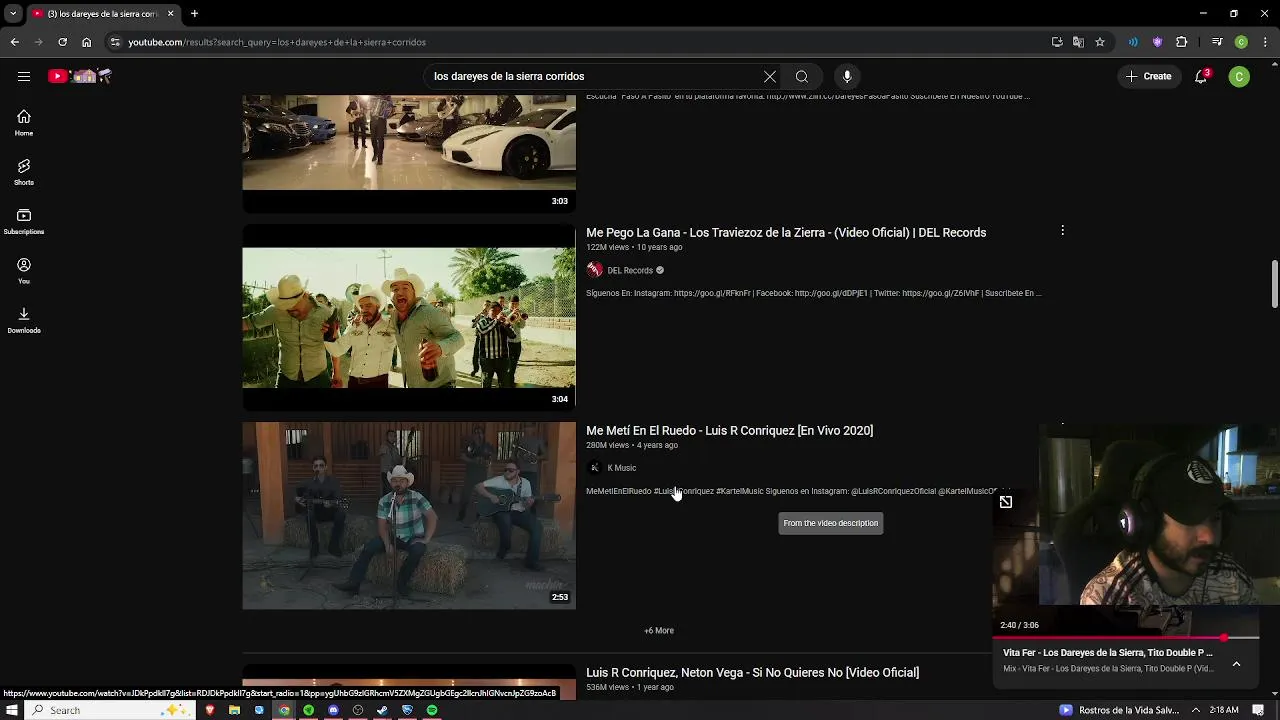Open Me Metí En El Ruedo thumbnail
Viewport: 1280px width, 720px height.
(409, 516)
